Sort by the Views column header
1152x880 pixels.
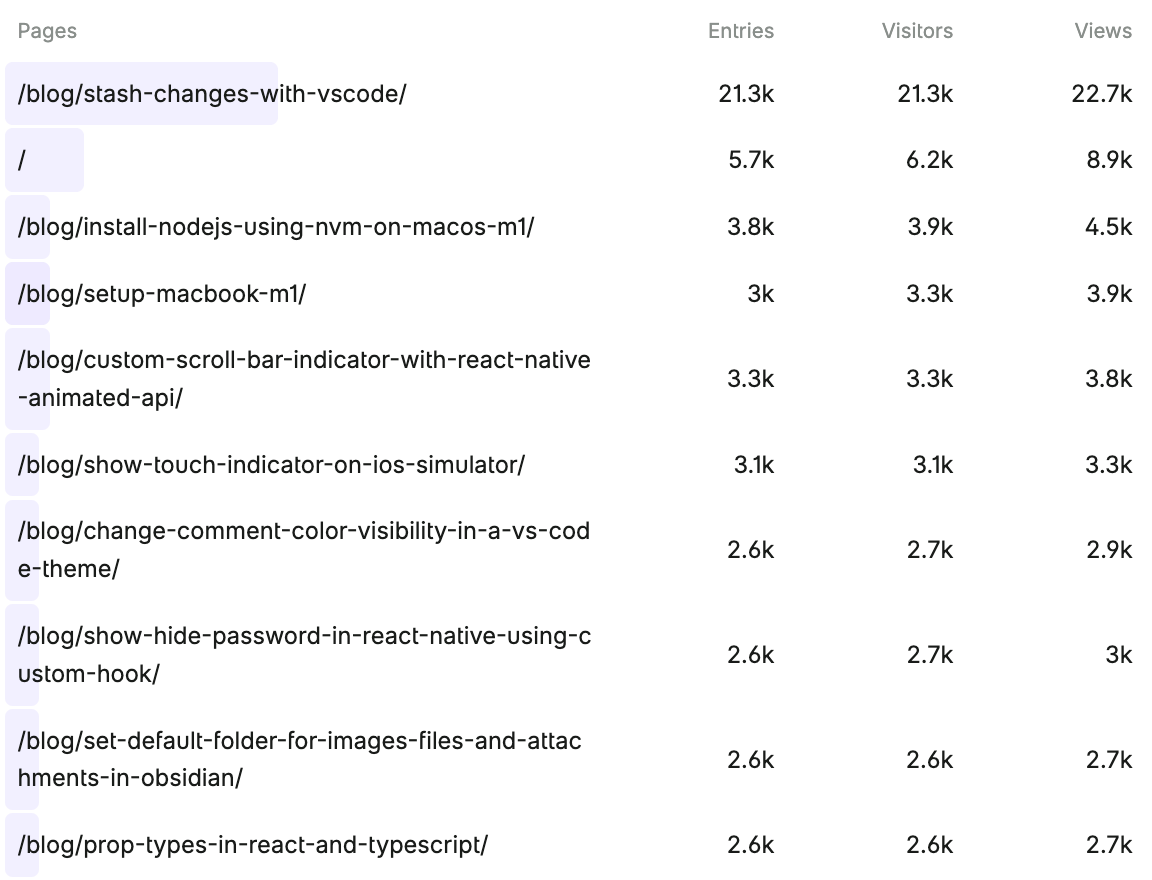[x=1103, y=31]
